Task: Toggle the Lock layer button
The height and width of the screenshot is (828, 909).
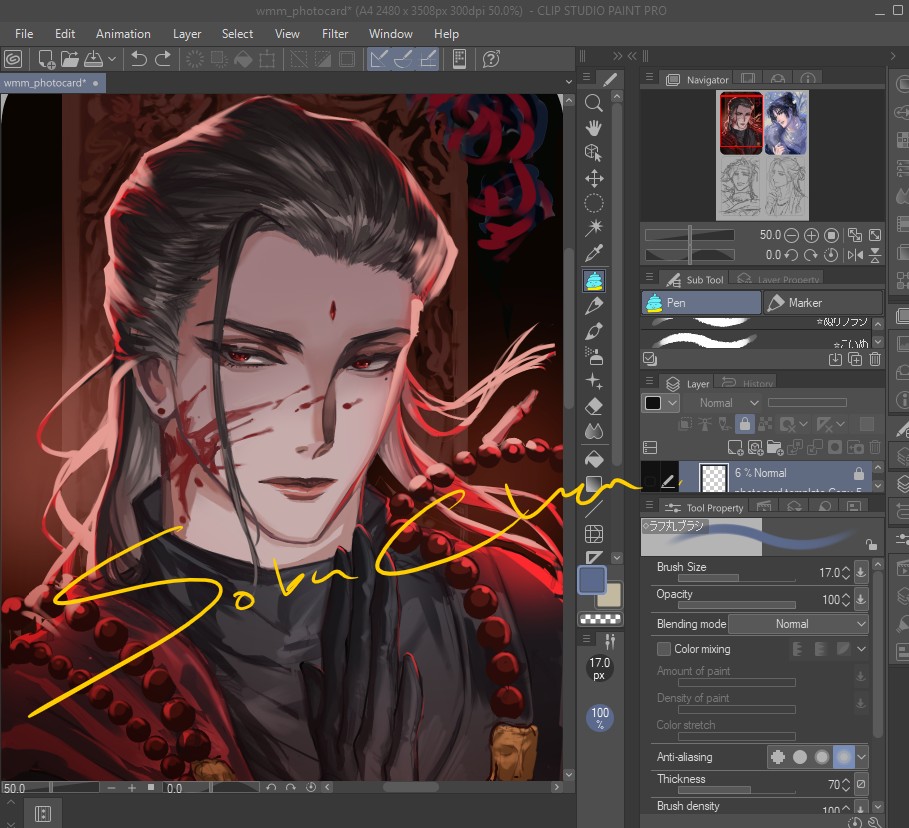Action: click(745, 424)
